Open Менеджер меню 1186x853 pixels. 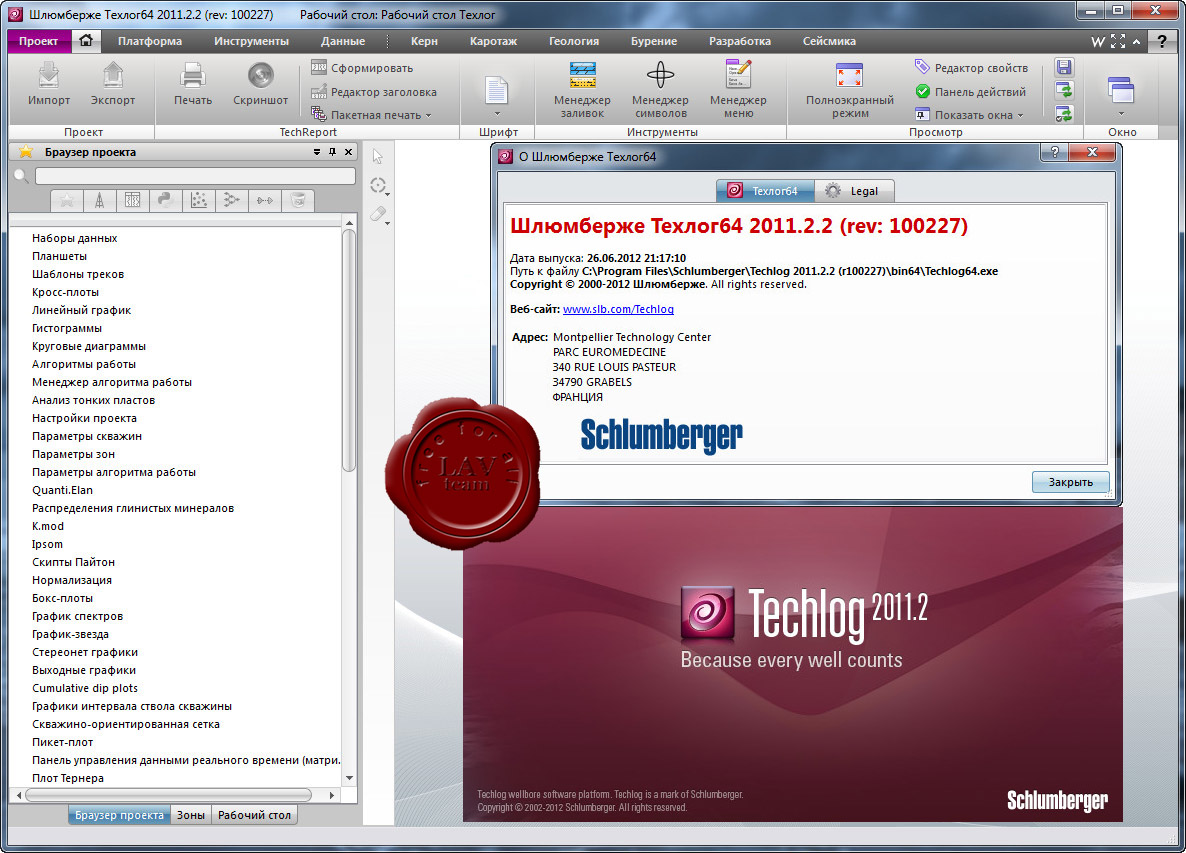(738, 90)
